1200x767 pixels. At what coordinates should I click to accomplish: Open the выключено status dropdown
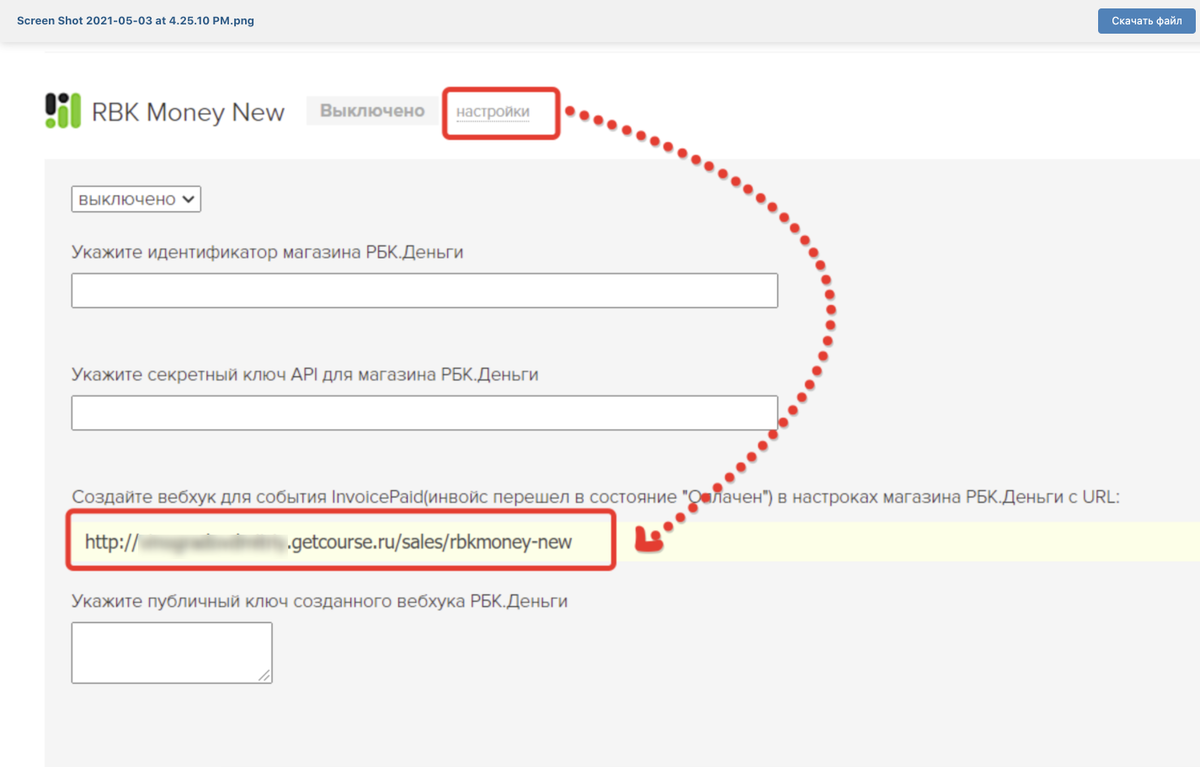click(x=136, y=199)
